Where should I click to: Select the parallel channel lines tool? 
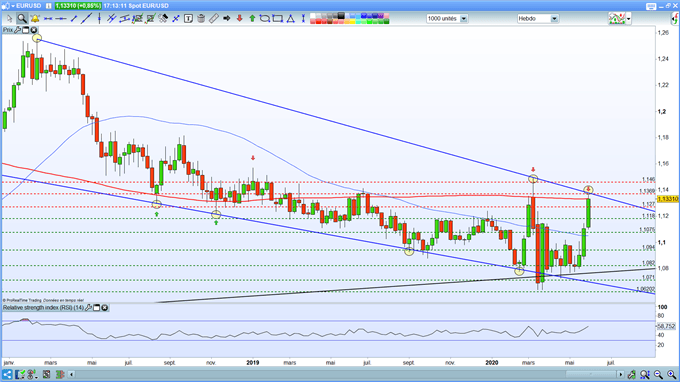click(112, 18)
